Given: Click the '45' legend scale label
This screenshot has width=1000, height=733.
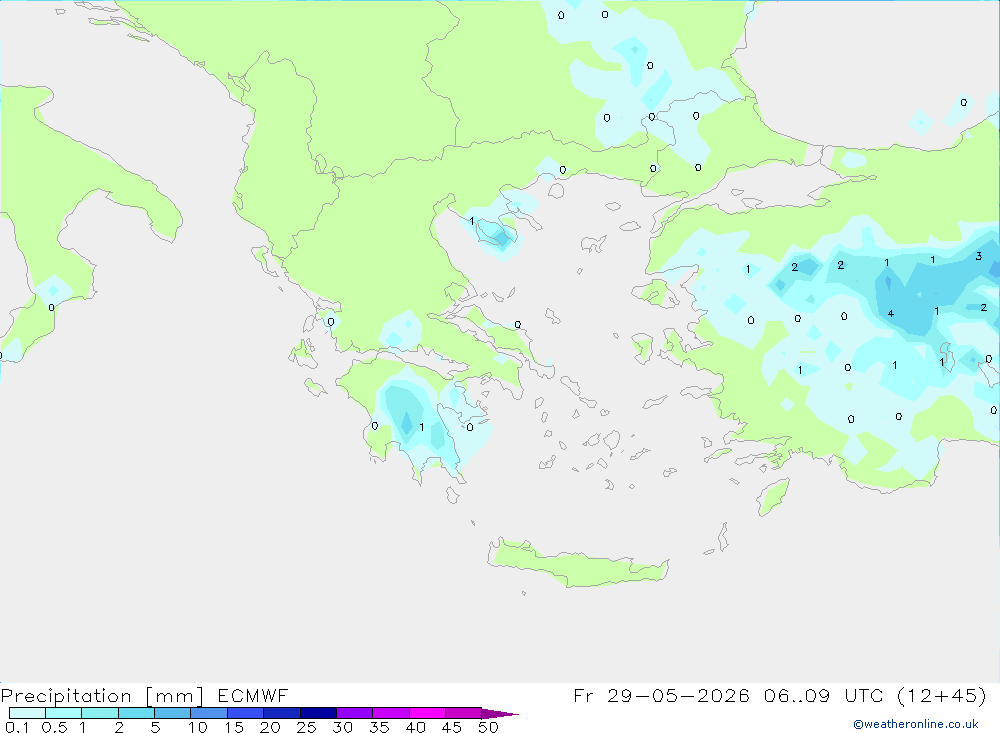Looking at the screenshot, I should (452, 727).
